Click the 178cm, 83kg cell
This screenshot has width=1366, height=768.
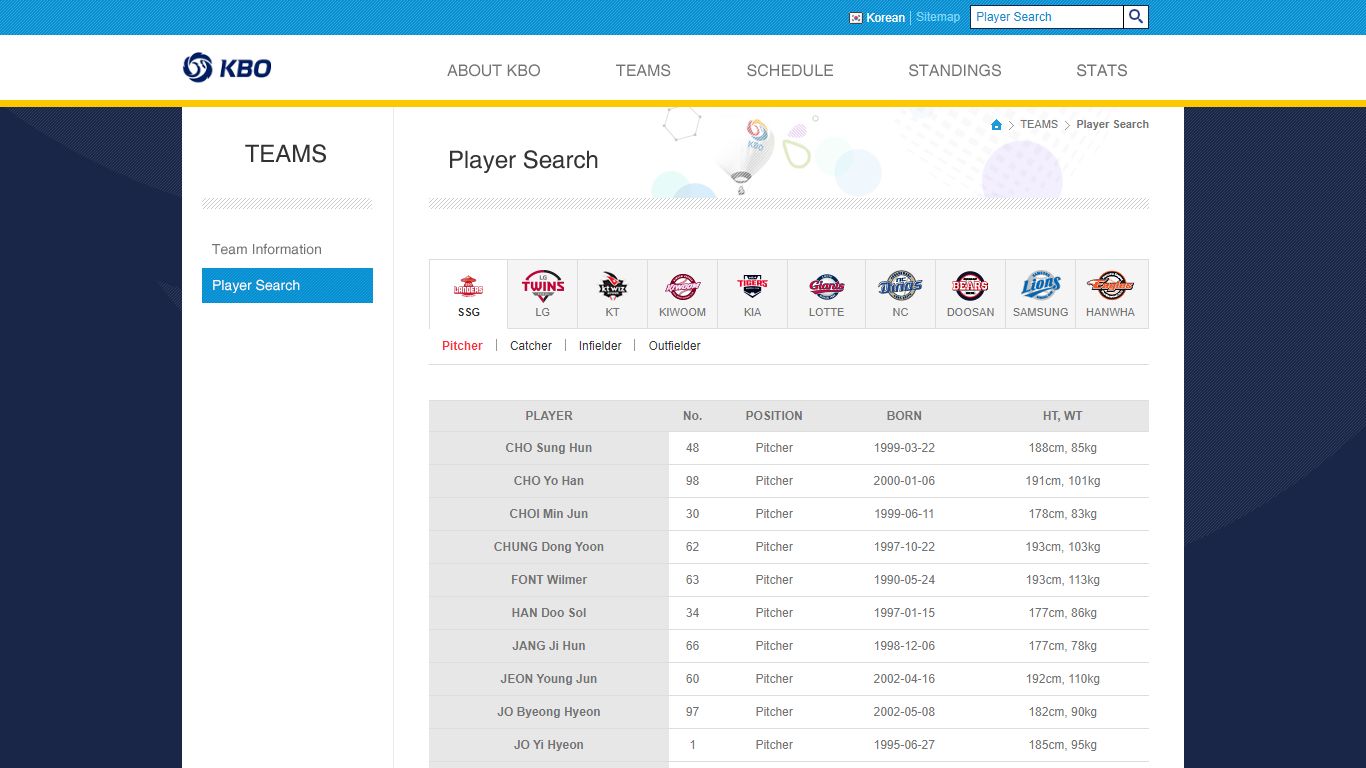coord(1063,514)
